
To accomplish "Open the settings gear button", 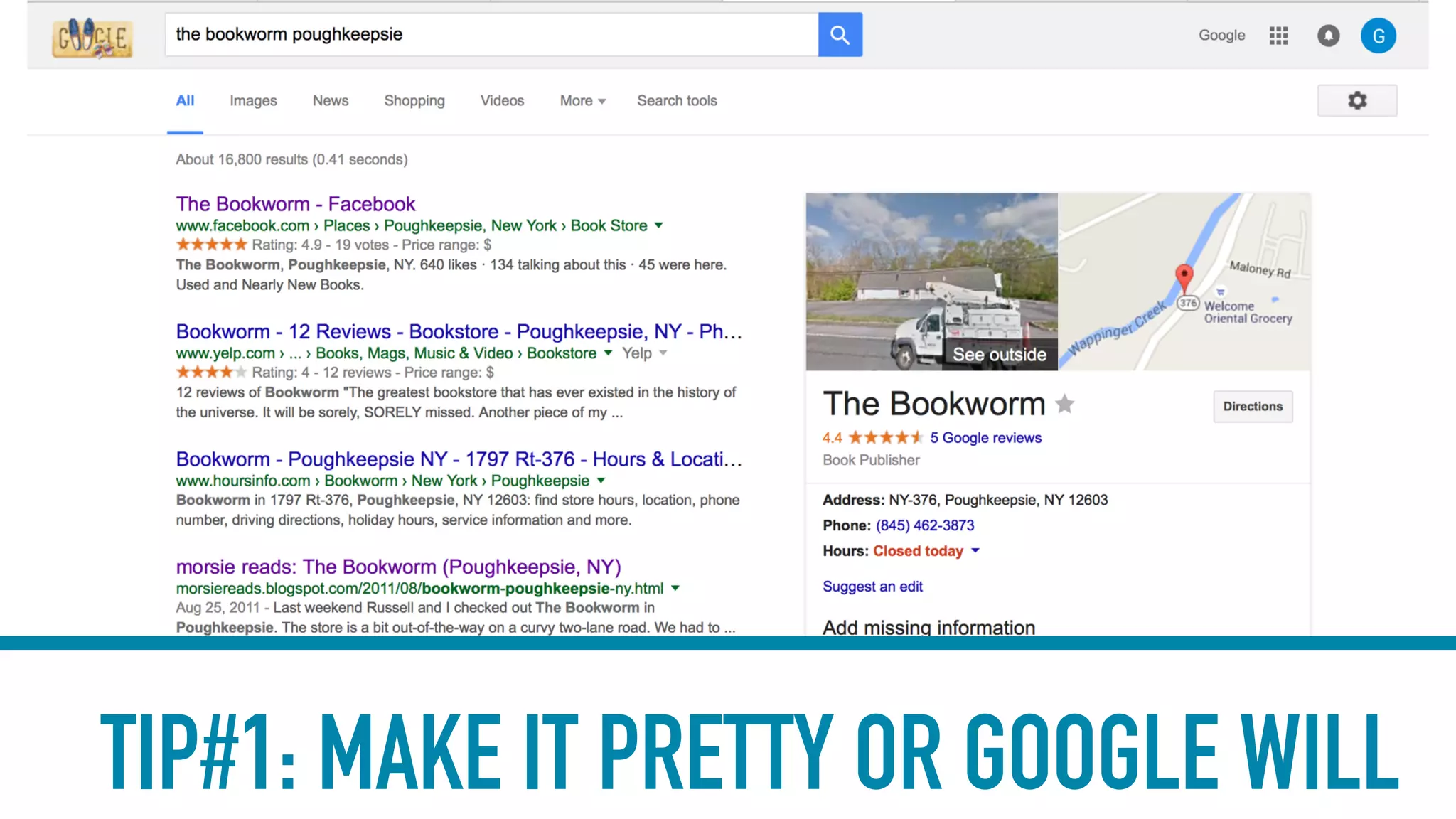I will [x=1357, y=100].
